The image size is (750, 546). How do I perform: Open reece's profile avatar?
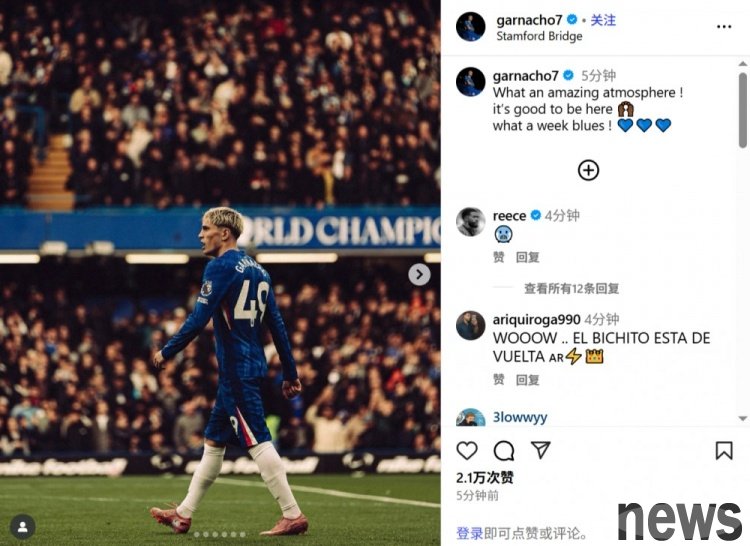[x=471, y=221]
